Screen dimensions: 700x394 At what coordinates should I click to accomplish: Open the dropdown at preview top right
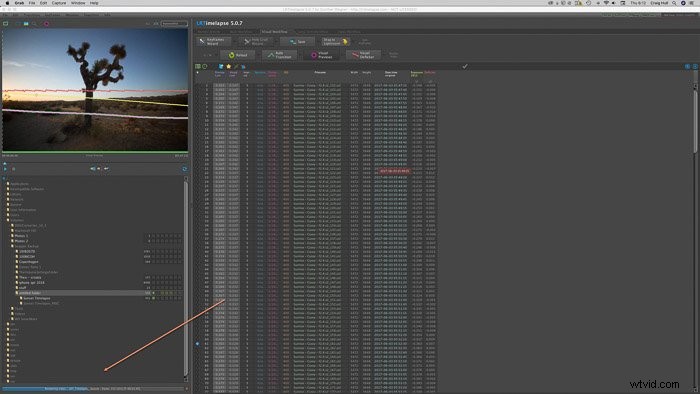[x=174, y=24]
